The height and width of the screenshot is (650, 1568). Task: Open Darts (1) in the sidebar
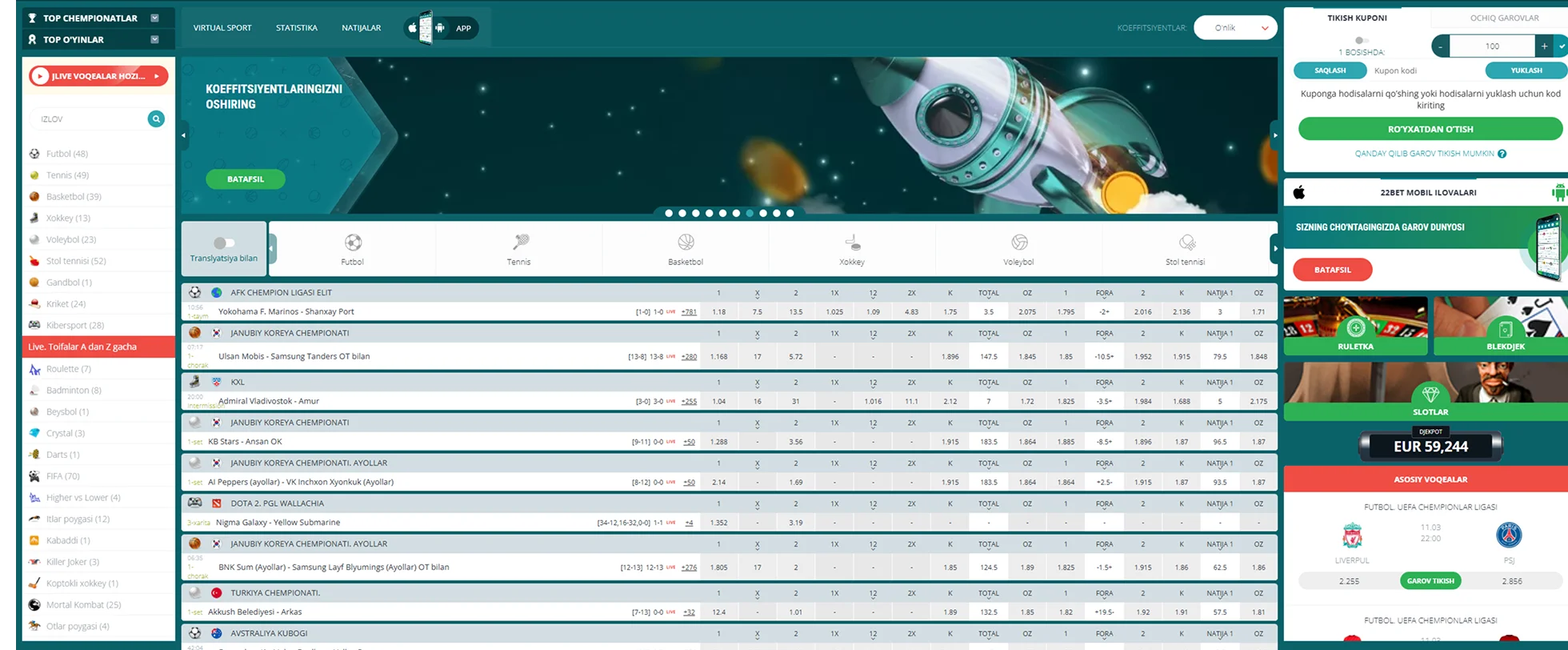pos(62,455)
